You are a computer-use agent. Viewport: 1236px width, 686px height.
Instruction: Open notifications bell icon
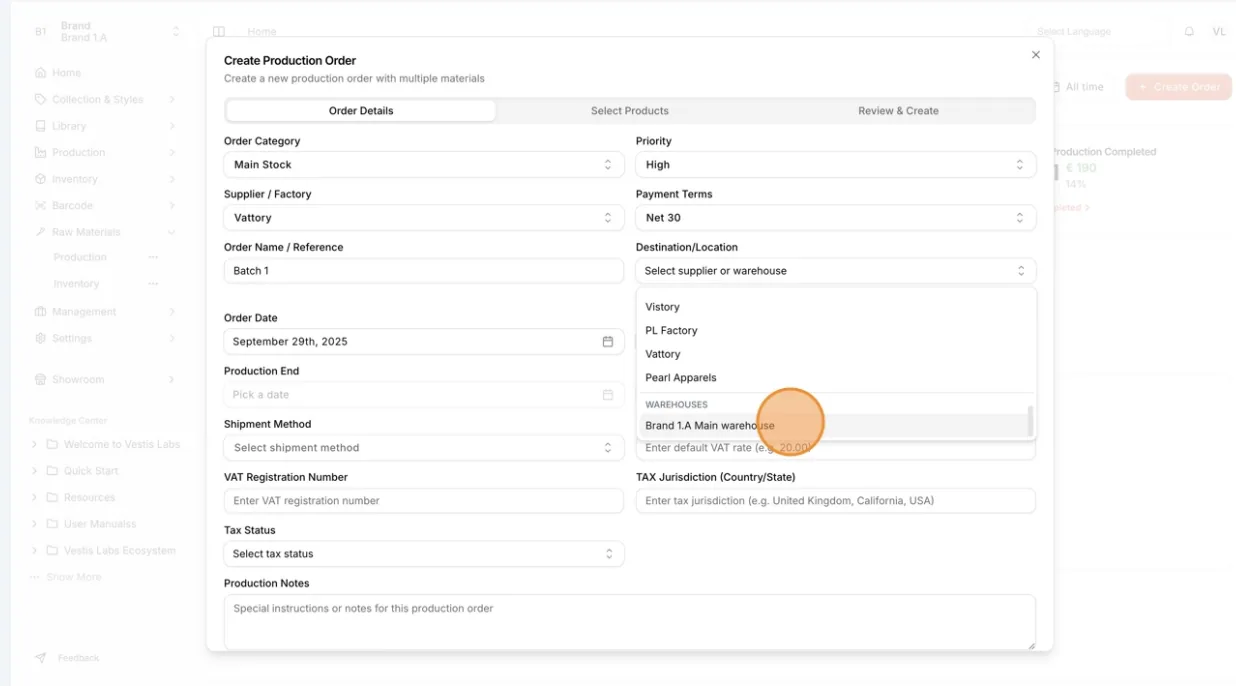point(1189,32)
